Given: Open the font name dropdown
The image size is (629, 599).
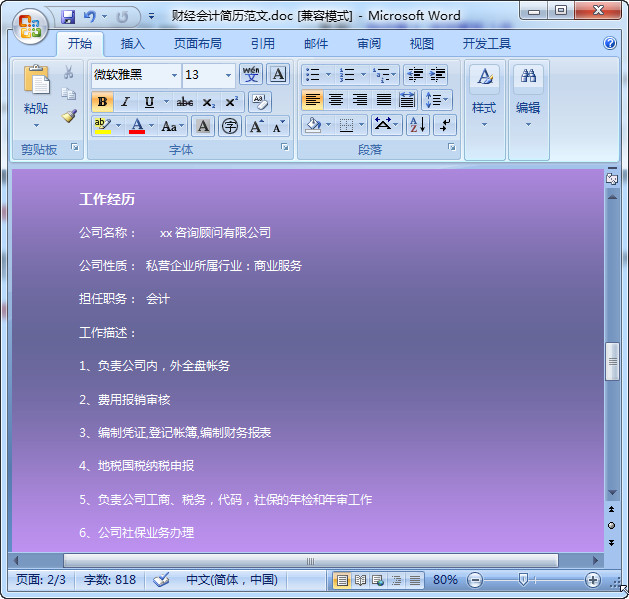Looking at the screenshot, I should (174, 75).
